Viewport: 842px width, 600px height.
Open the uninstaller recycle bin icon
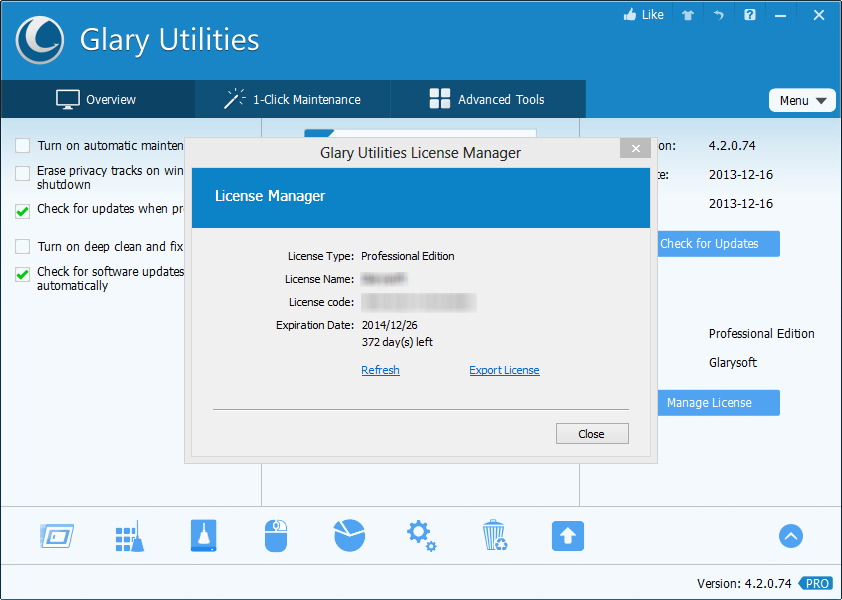pos(494,536)
